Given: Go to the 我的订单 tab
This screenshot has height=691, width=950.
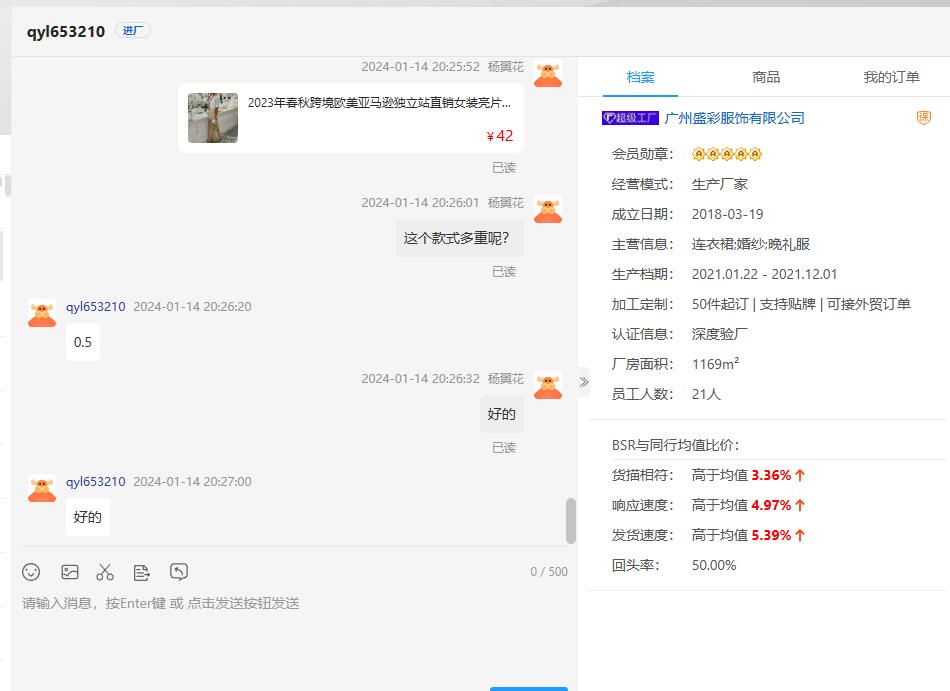Looking at the screenshot, I should [x=891, y=77].
